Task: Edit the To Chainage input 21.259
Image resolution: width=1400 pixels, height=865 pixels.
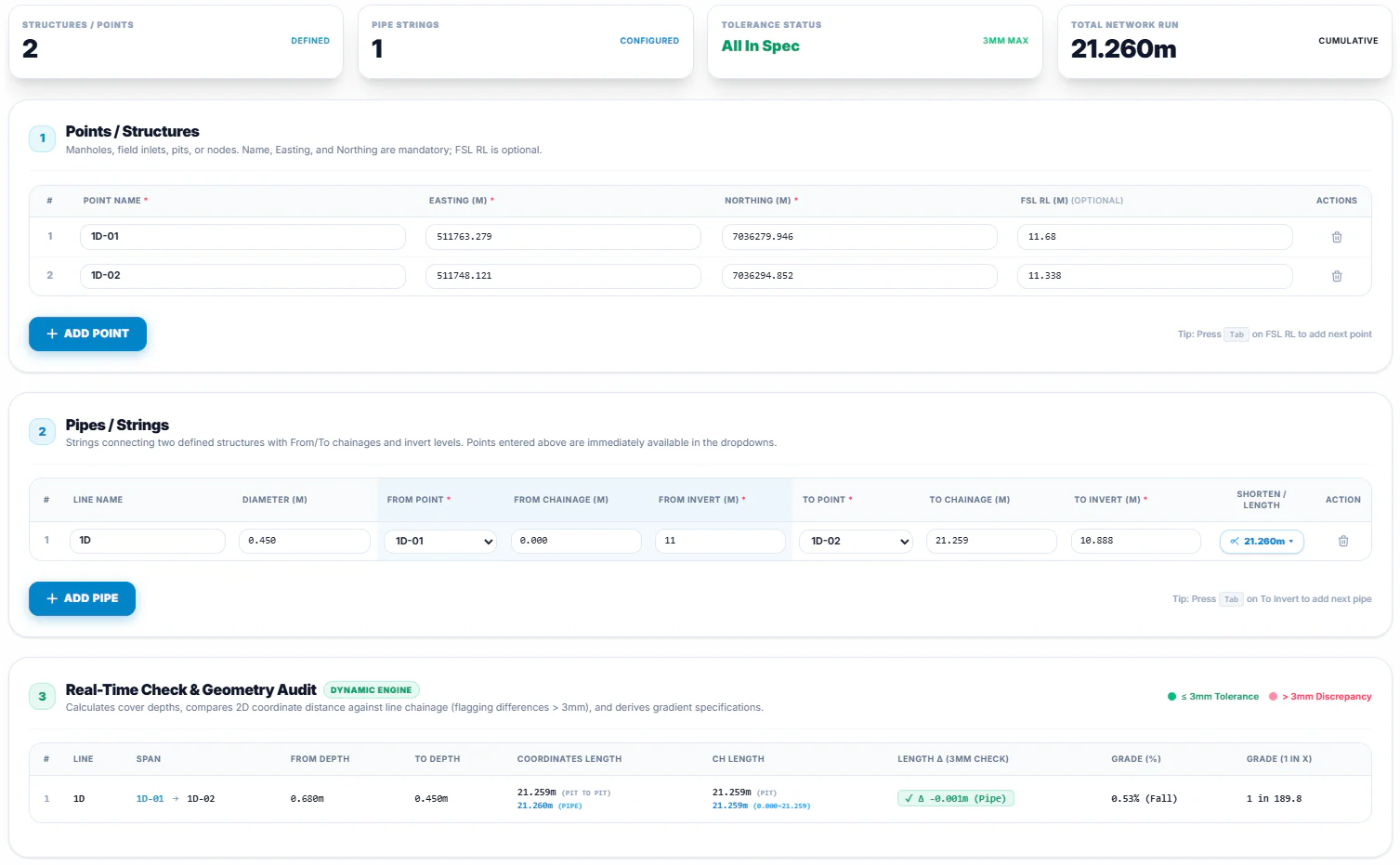Action: pos(991,541)
